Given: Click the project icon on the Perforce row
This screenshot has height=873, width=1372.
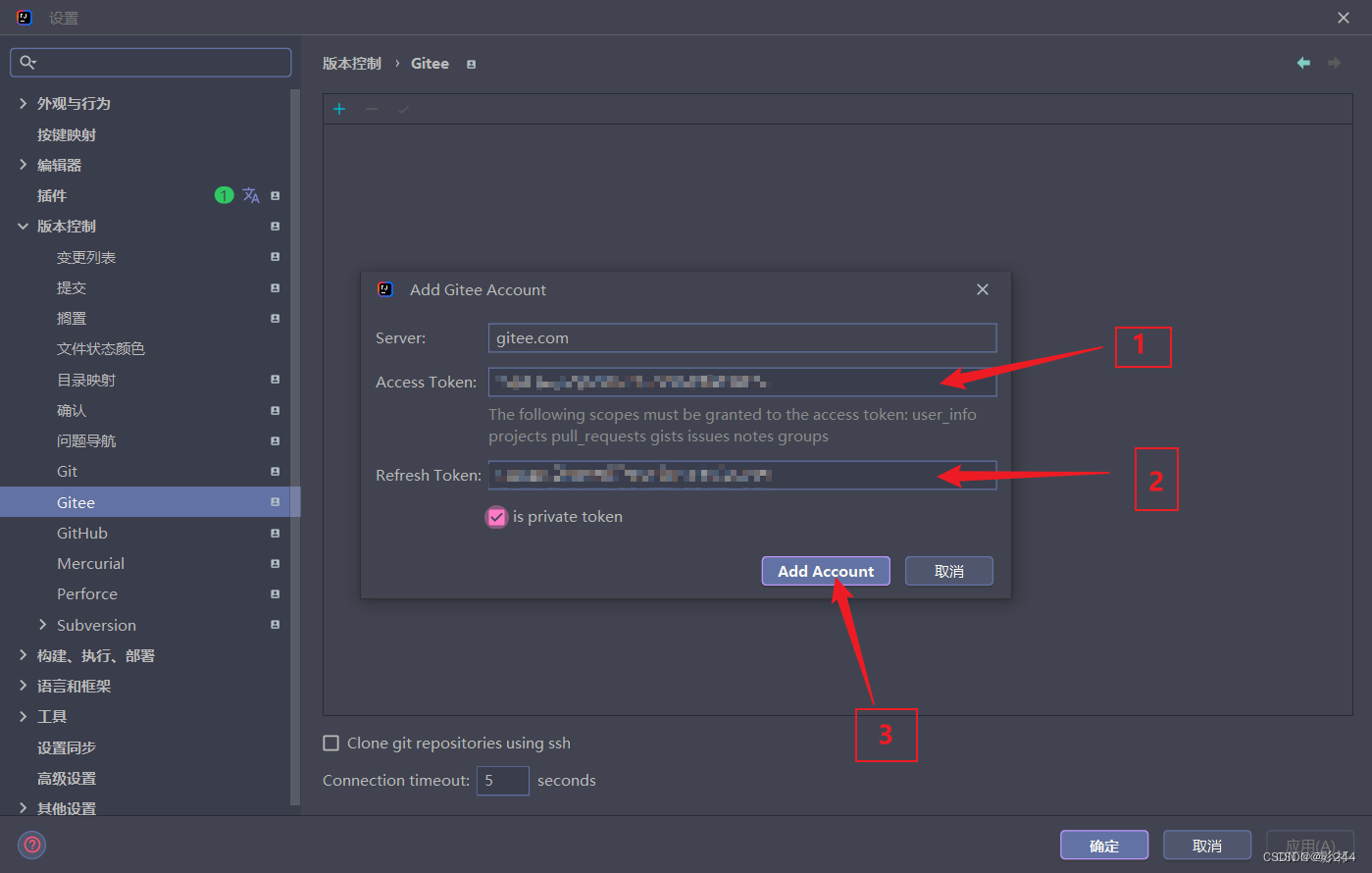Looking at the screenshot, I should pos(275,593).
